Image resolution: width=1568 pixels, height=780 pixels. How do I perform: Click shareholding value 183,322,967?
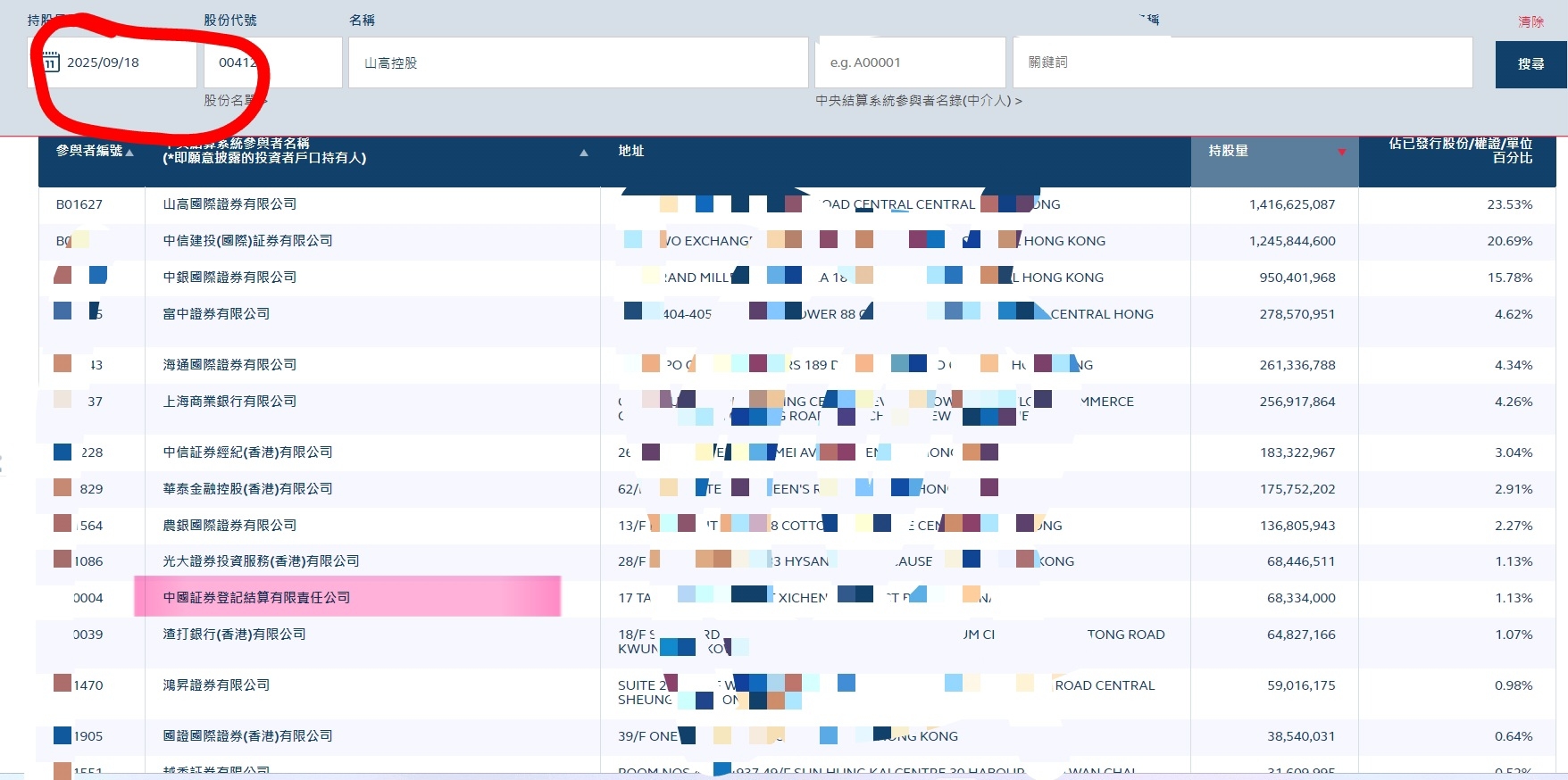point(1297,452)
